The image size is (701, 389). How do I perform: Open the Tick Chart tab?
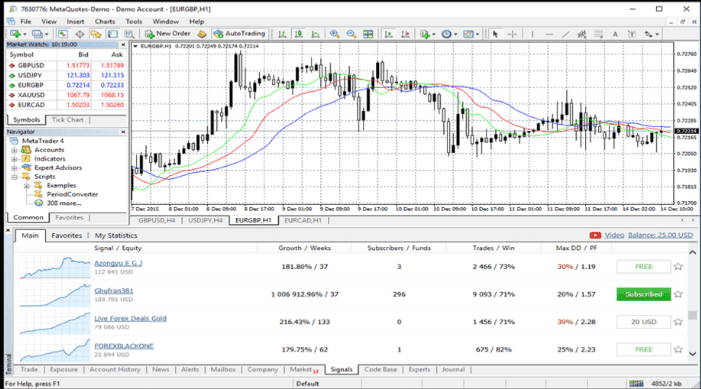point(68,120)
